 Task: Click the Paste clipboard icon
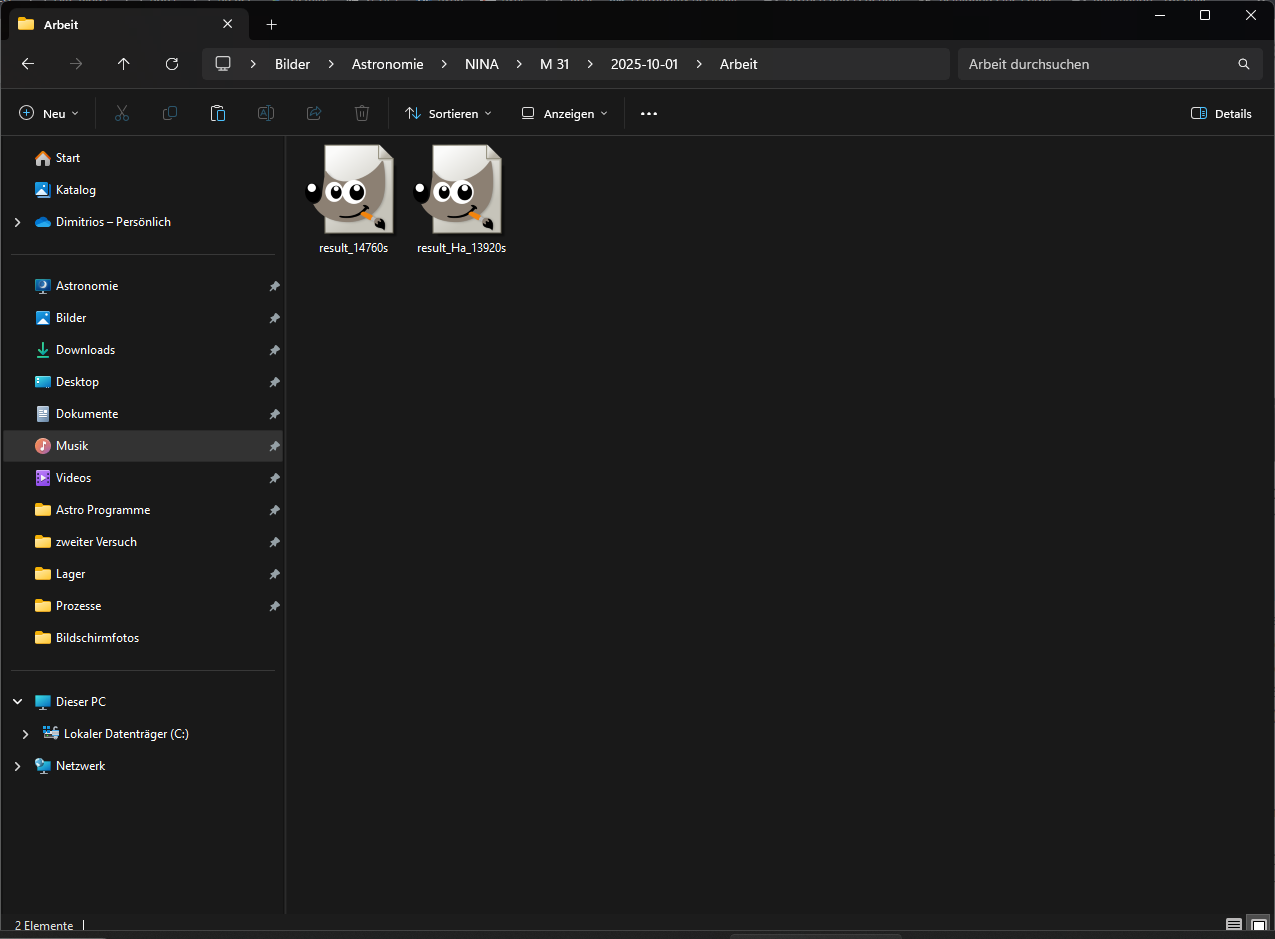coord(218,114)
